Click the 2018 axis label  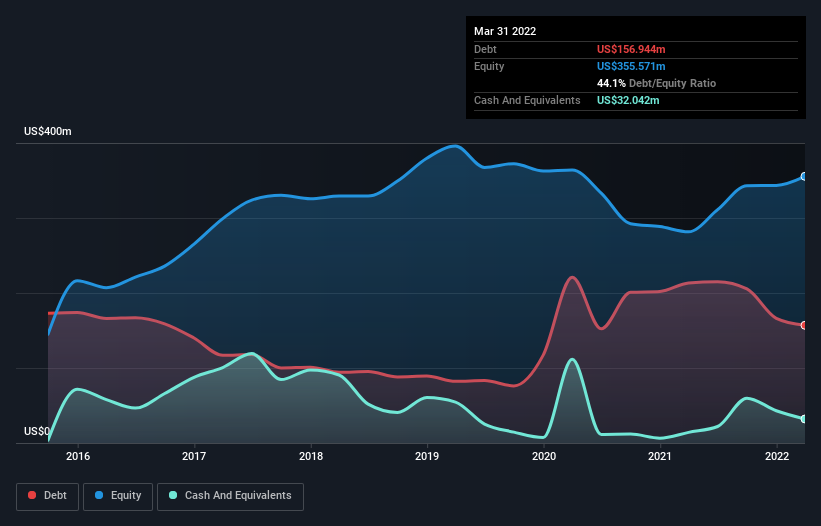click(311, 456)
